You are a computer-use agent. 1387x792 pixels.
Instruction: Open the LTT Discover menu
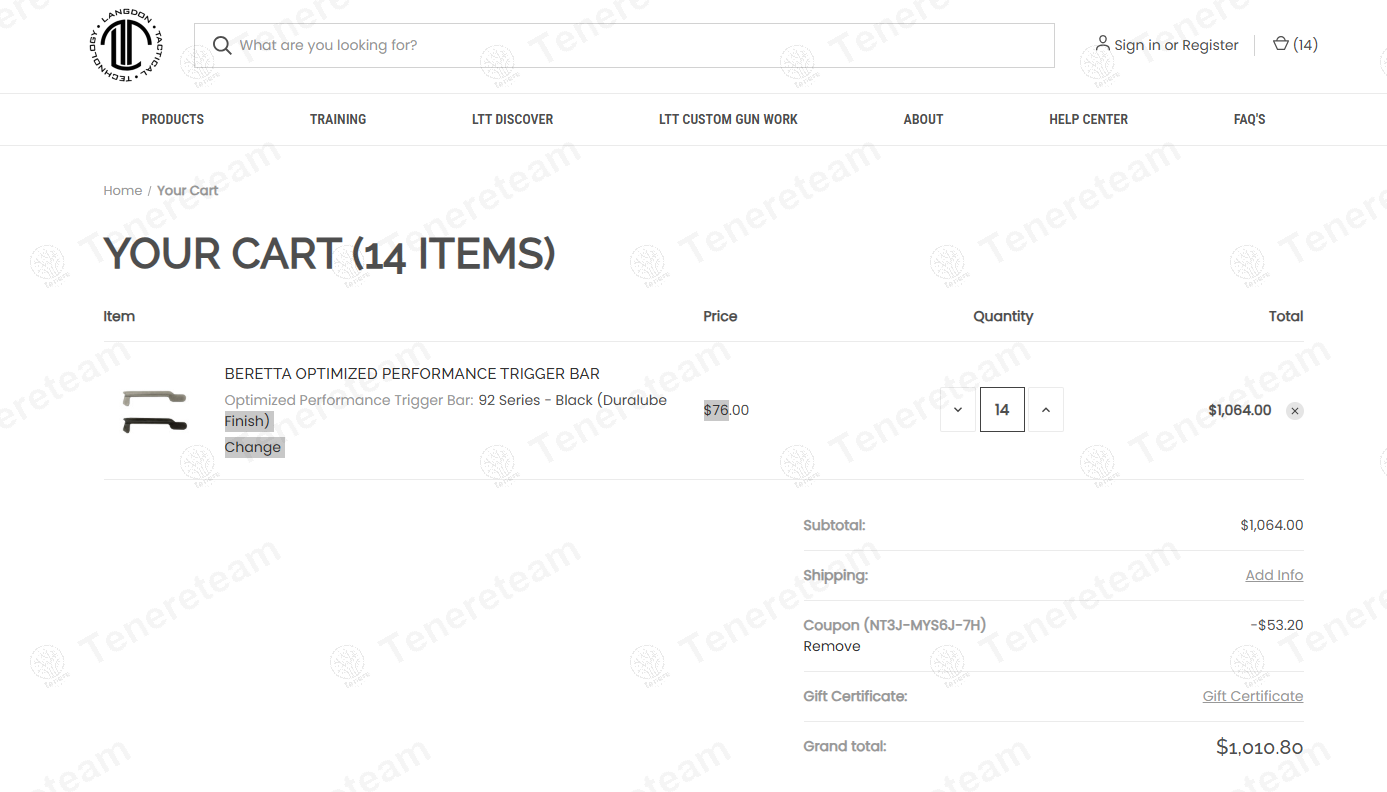coord(512,119)
